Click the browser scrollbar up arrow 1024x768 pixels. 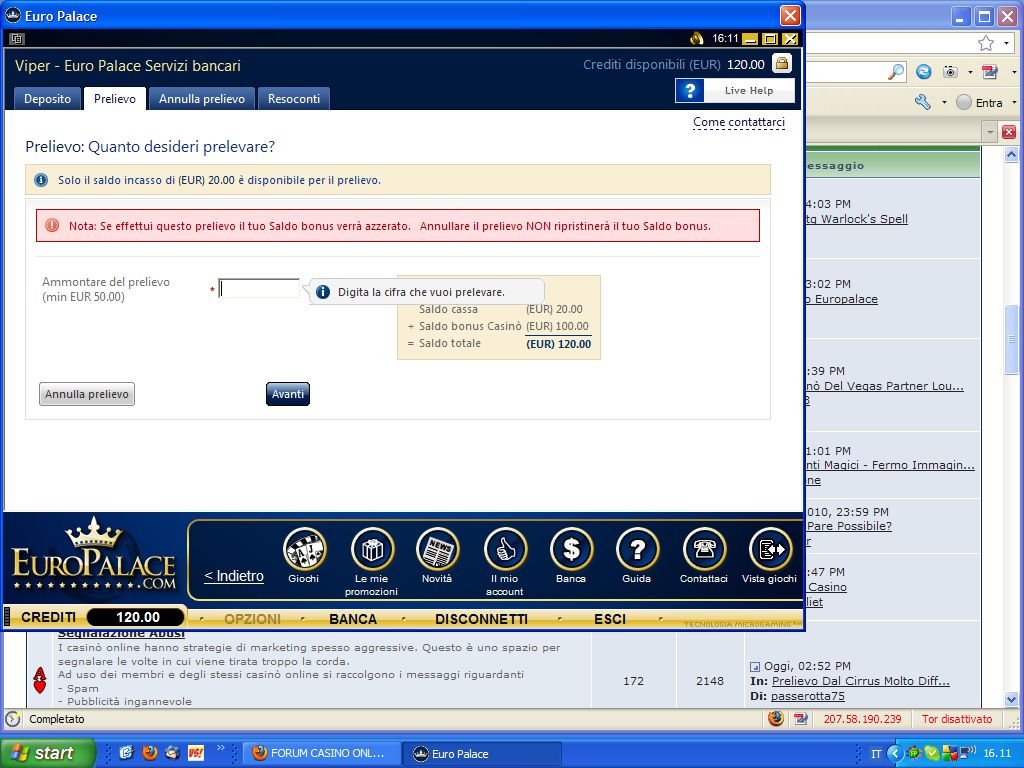click(1011, 154)
